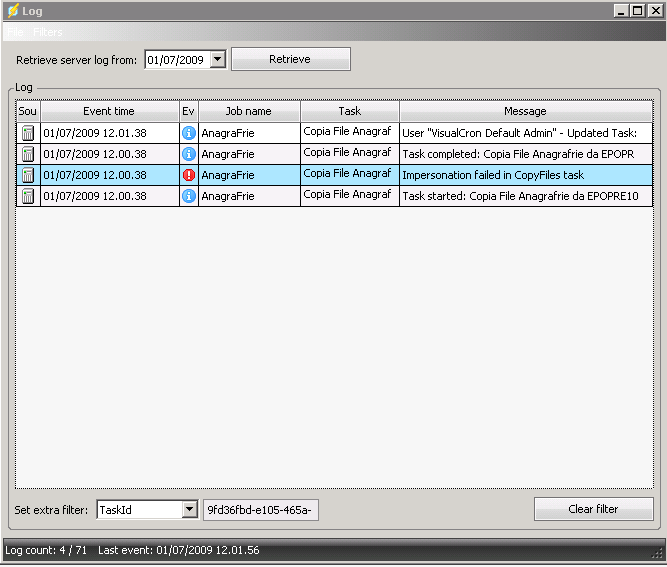The height and width of the screenshot is (567, 667).
Task: Click the info icon in the Task completed row
Action: (188, 154)
